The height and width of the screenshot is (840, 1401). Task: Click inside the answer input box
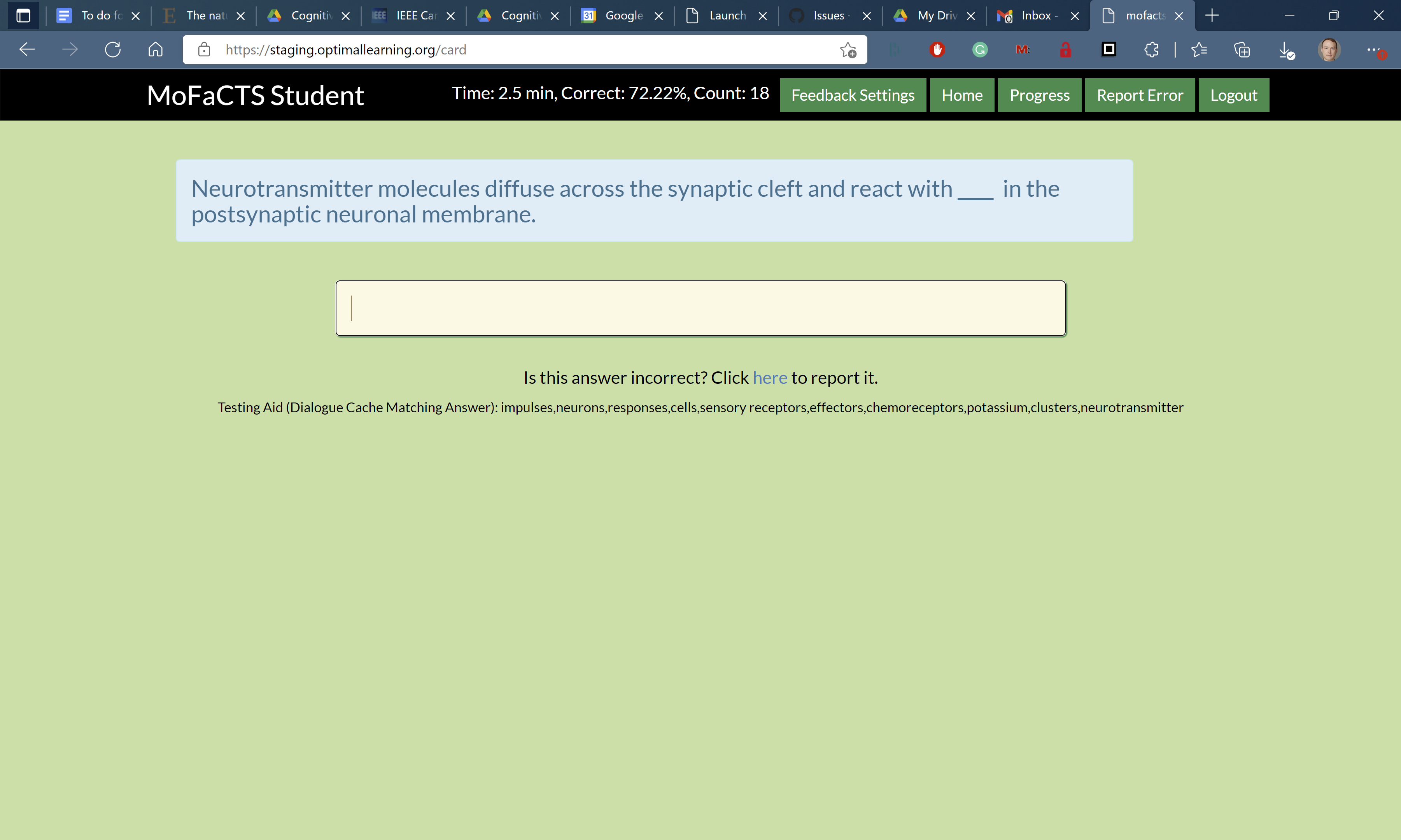[700, 308]
